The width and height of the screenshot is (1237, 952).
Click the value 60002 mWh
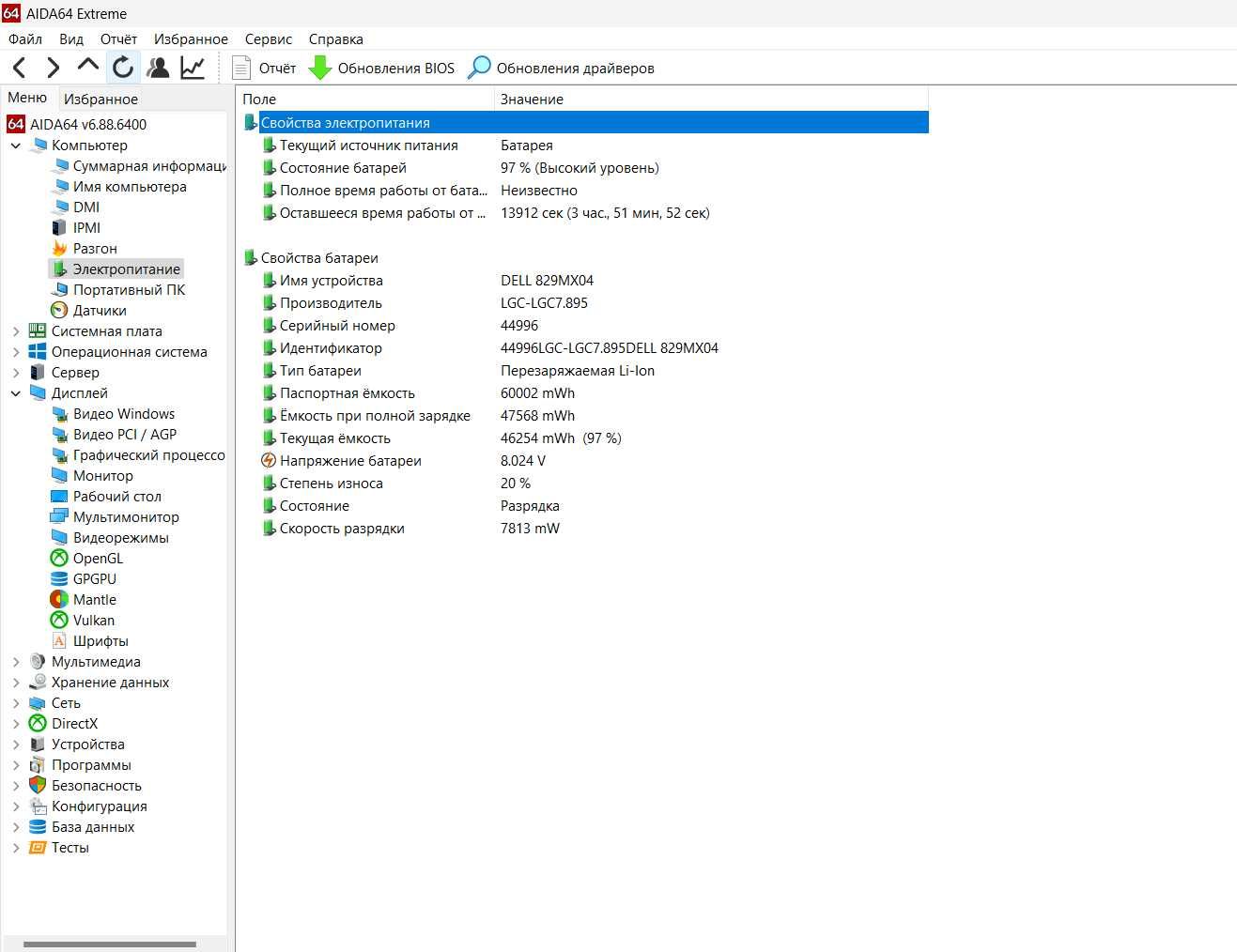pos(537,393)
